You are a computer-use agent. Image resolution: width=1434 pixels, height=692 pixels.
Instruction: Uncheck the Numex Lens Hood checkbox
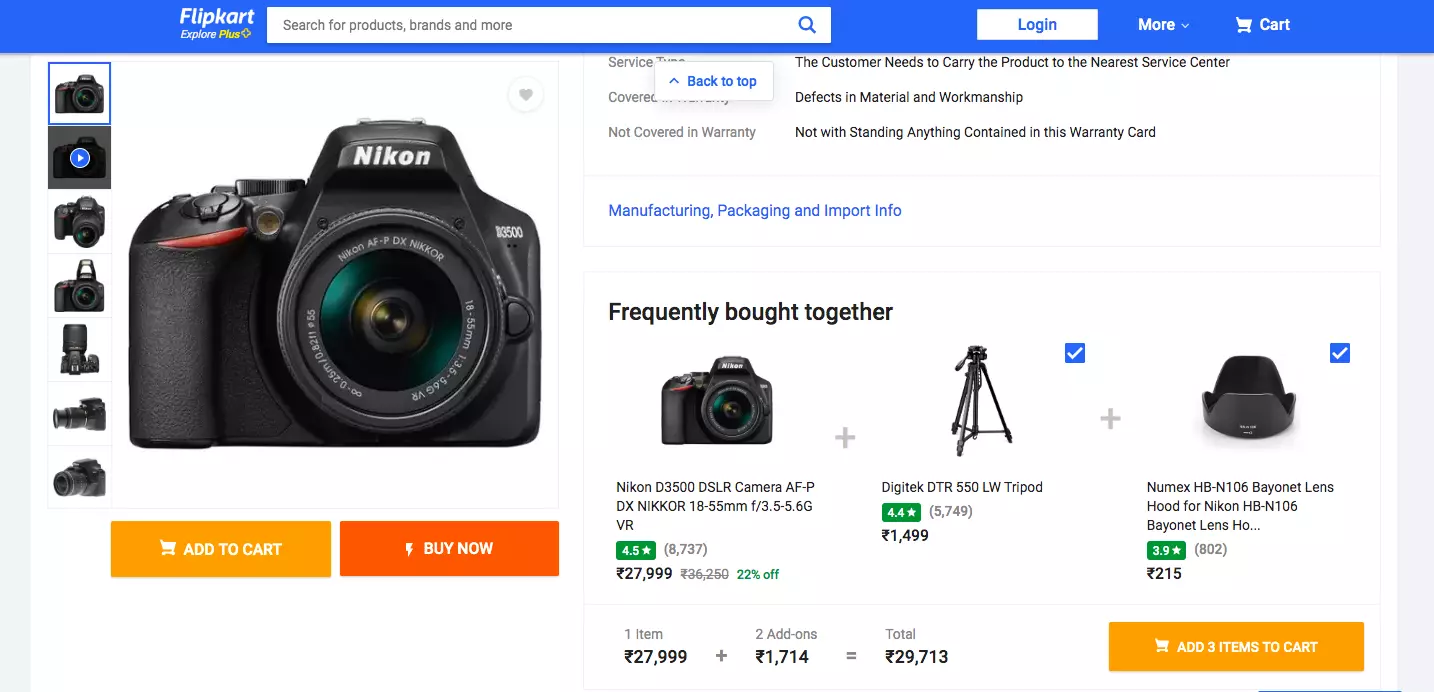[x=1340, y=353]
